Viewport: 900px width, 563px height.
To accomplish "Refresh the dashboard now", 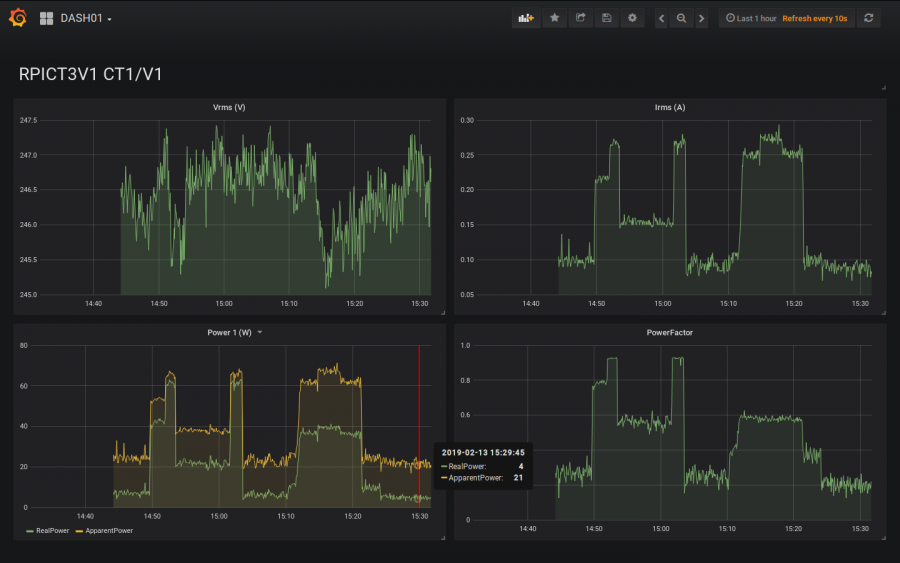I will click(868, 18).
